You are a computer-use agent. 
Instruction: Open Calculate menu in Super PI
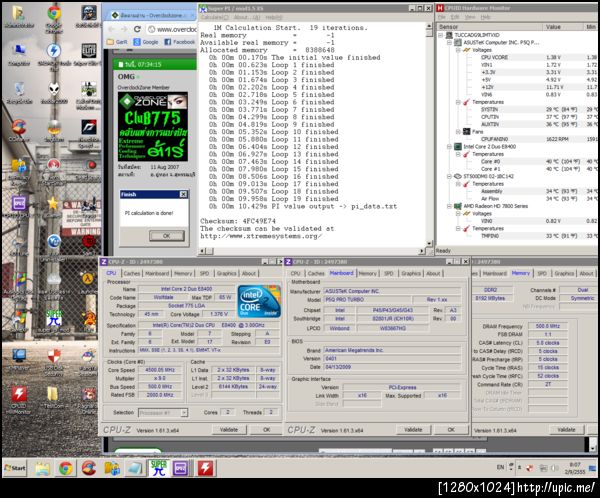pos(214,16)
